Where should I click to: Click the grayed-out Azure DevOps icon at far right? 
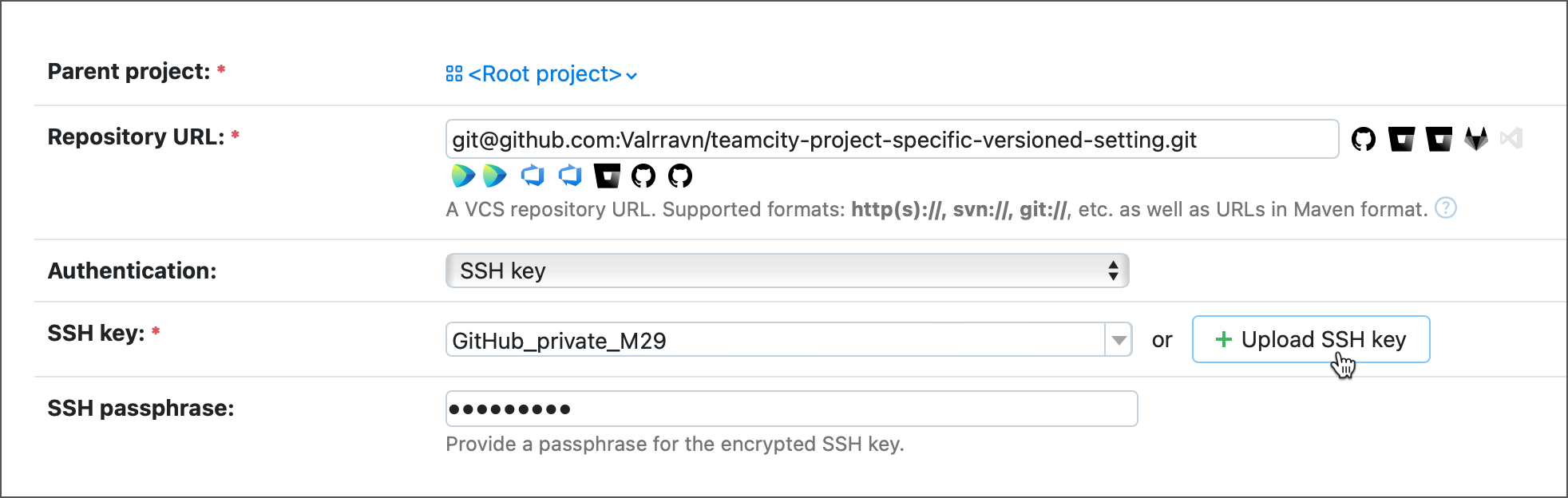point(1512,139)
